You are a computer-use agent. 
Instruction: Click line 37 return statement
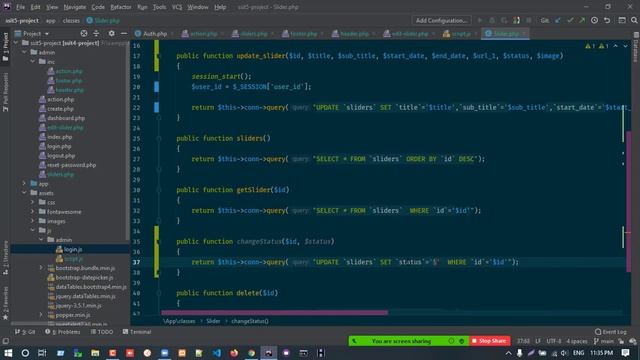[x=355, y=262]
